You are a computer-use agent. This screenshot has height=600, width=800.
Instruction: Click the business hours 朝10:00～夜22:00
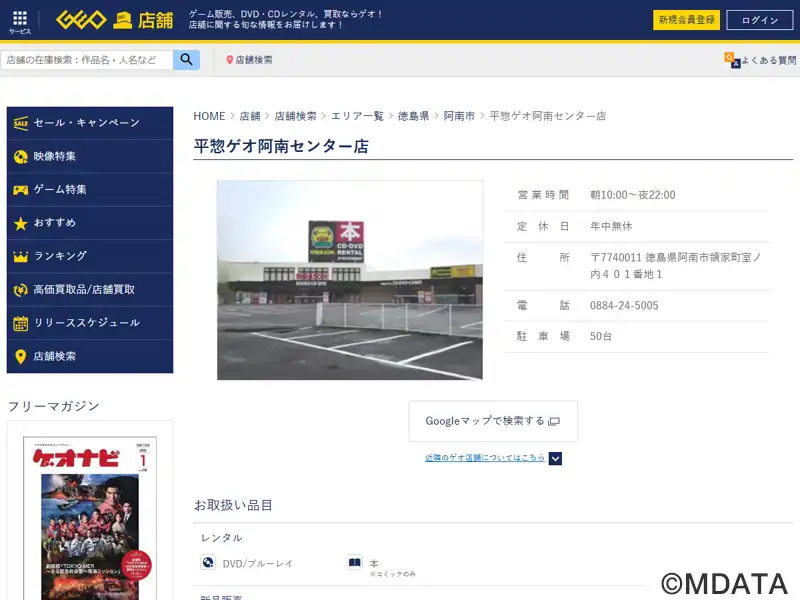[633, 195]
